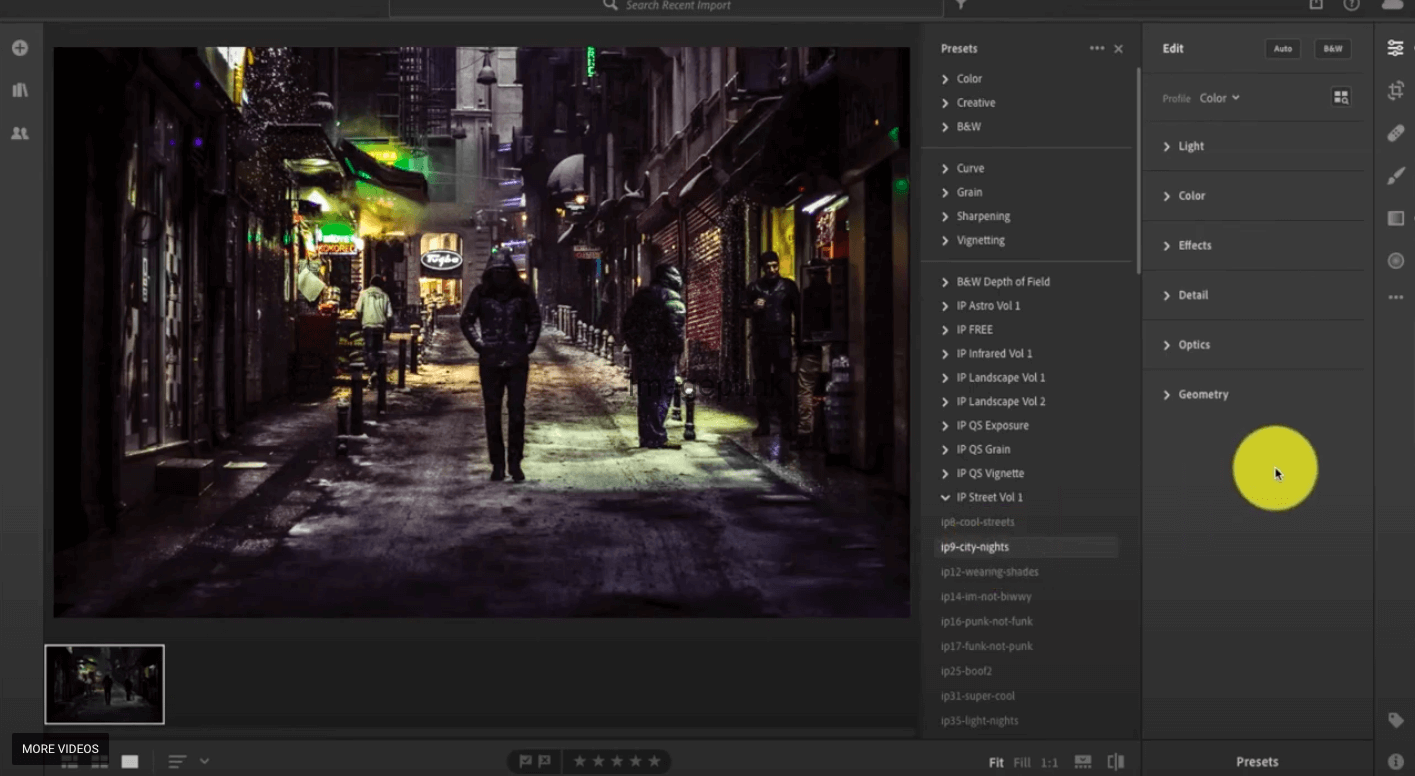Select the Linear Gradient tool
Viewport: 1415px width, 776px height.
click(1397, 218)
